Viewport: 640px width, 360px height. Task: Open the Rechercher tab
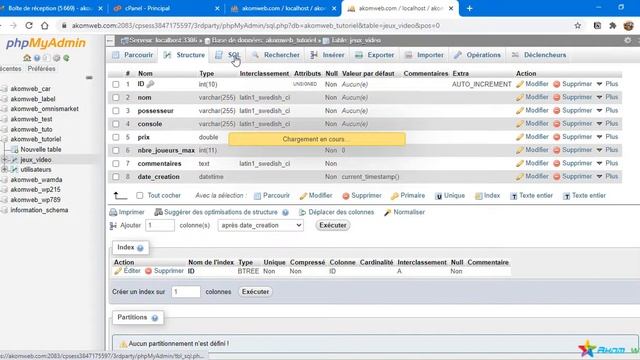click(x=276, y=55)
